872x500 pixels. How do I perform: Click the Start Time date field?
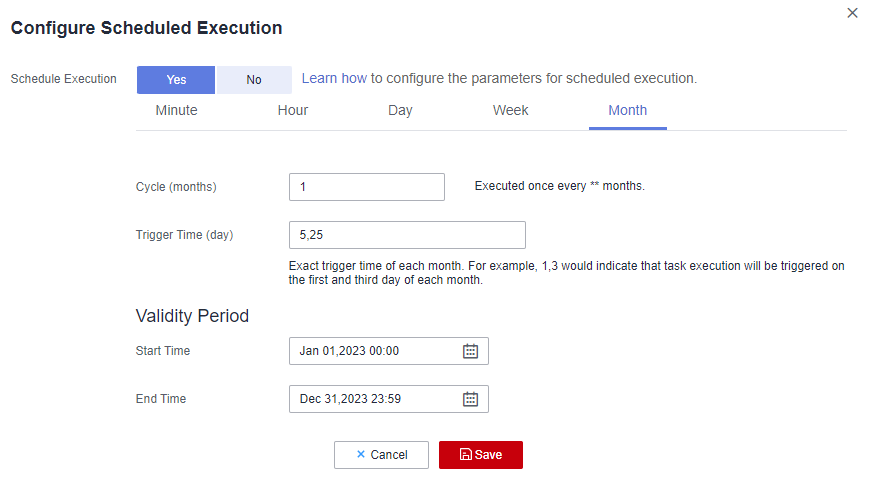375,351
